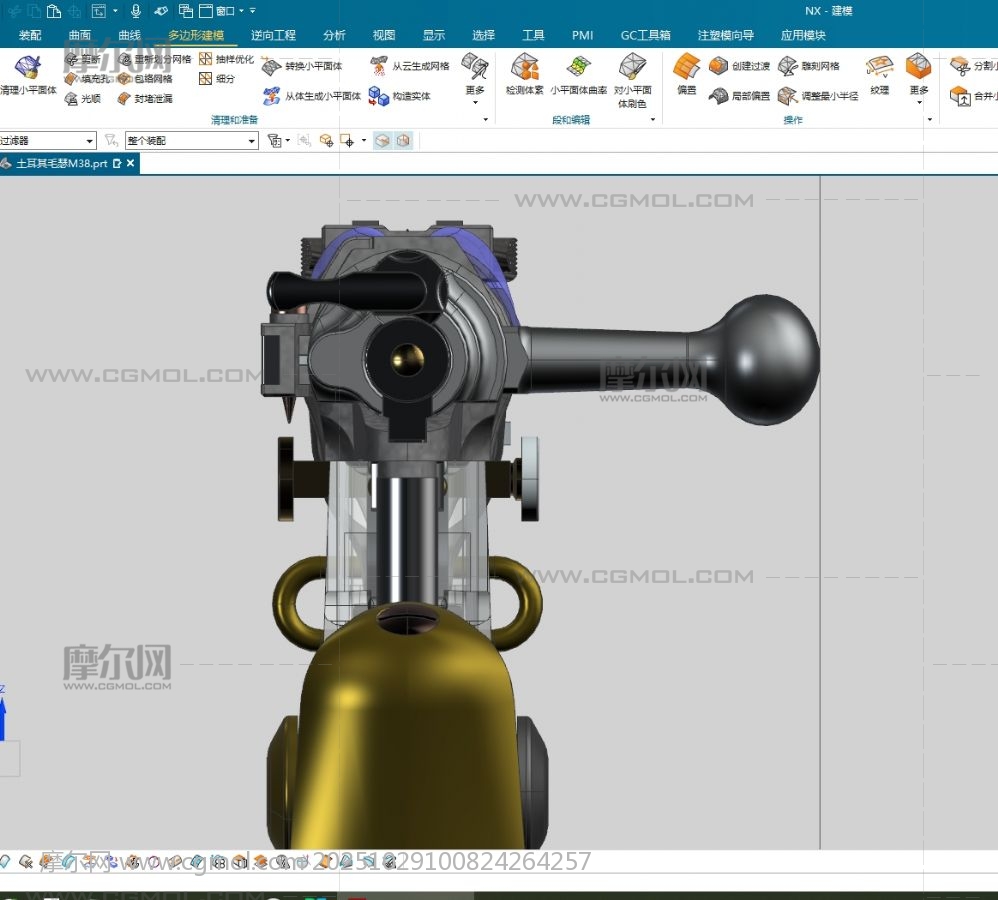Click the 清理小平面体 cleanup tool icon
The width and height of the screenshot is (998, 900).
27,68
